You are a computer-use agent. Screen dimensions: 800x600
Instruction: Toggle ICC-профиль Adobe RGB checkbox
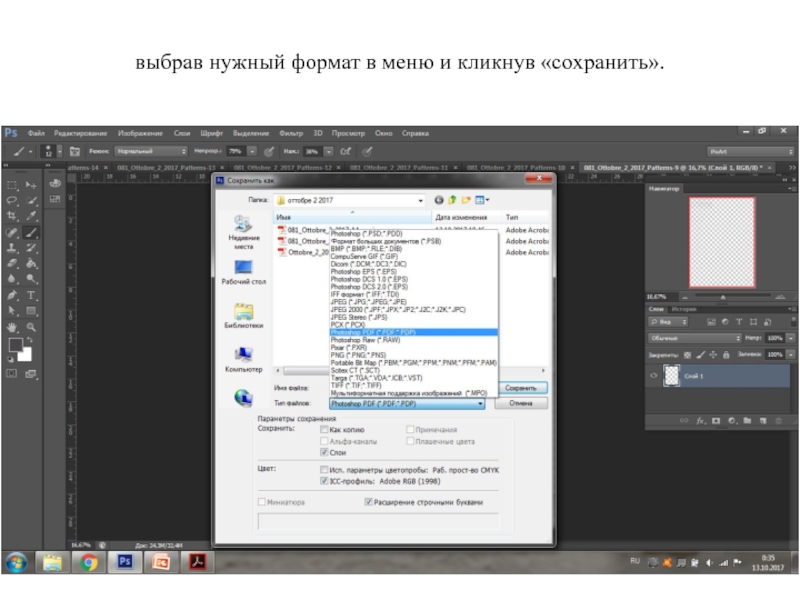tap(324, 480)
